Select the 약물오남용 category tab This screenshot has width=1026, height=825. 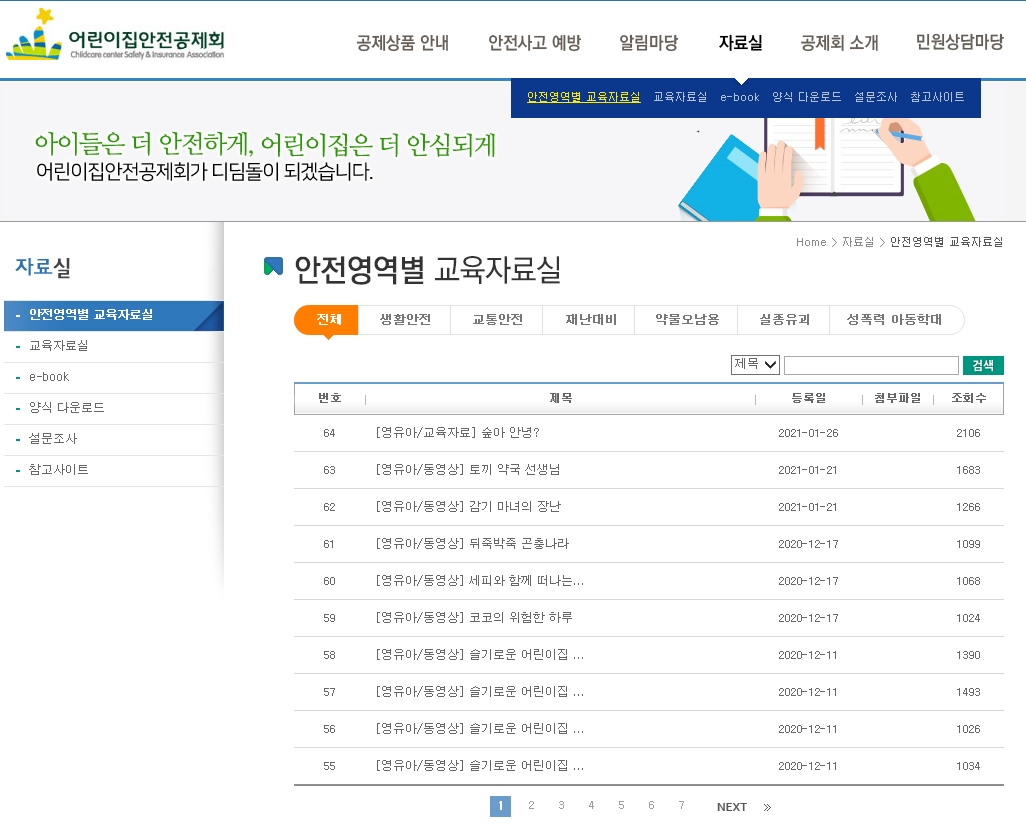click(x=687, y=320)
